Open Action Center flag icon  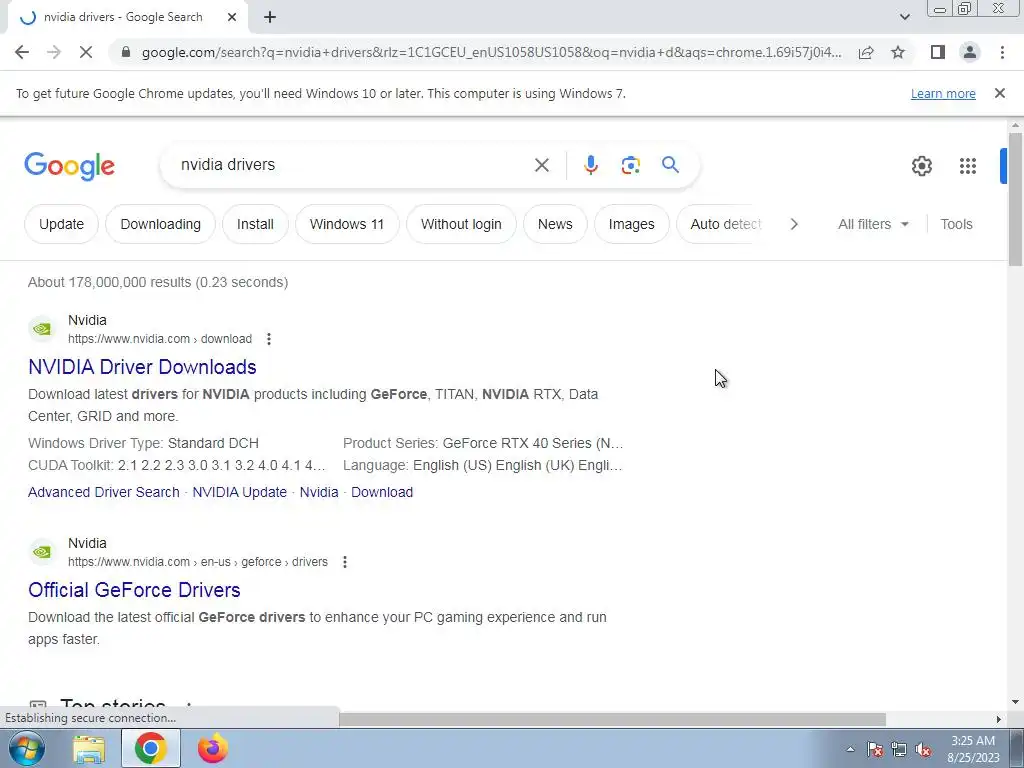[x=875, y=750]
